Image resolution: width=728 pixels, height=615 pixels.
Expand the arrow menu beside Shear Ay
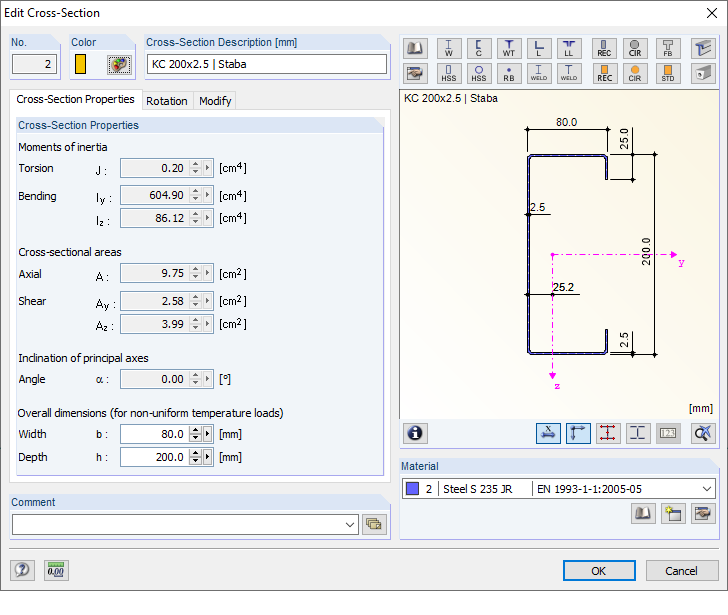(208, 301)
